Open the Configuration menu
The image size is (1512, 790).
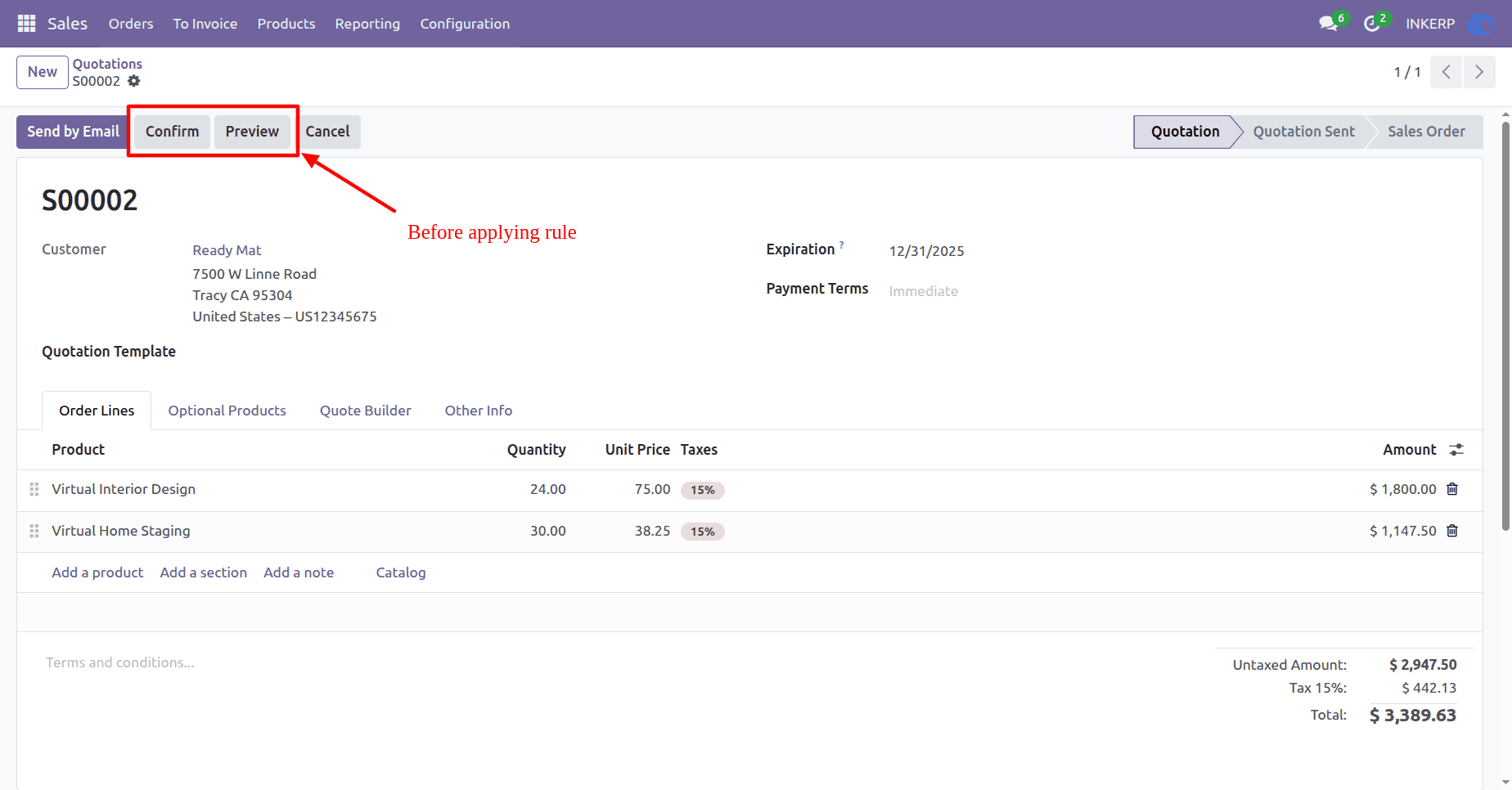(x=465, y=24)
